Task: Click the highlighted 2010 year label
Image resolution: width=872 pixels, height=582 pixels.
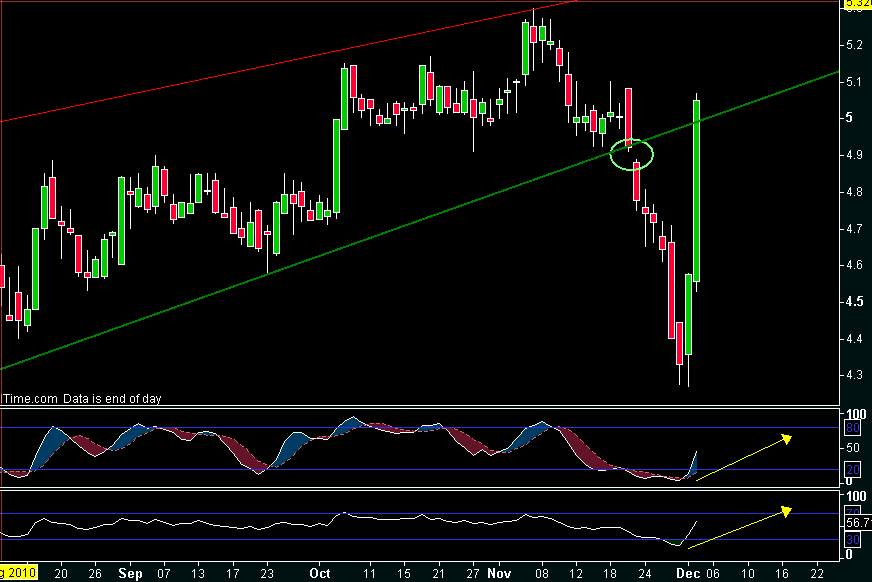Action: 18,573
